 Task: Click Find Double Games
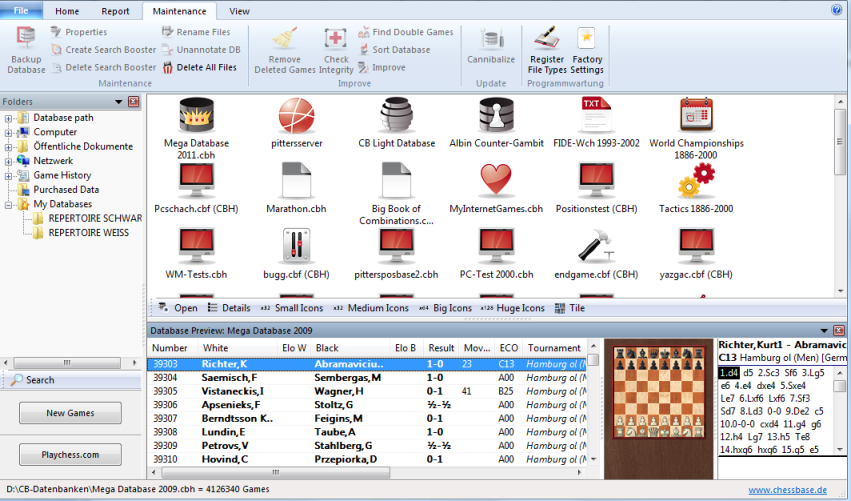tap(405, 32)
